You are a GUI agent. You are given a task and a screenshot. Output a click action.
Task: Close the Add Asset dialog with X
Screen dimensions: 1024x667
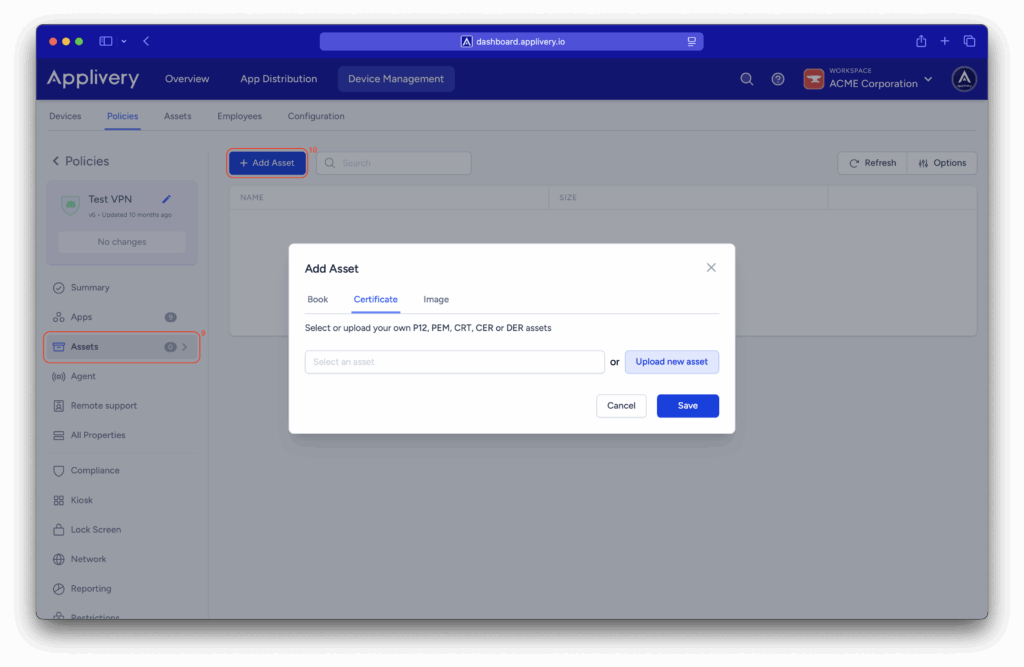(711, 268)
